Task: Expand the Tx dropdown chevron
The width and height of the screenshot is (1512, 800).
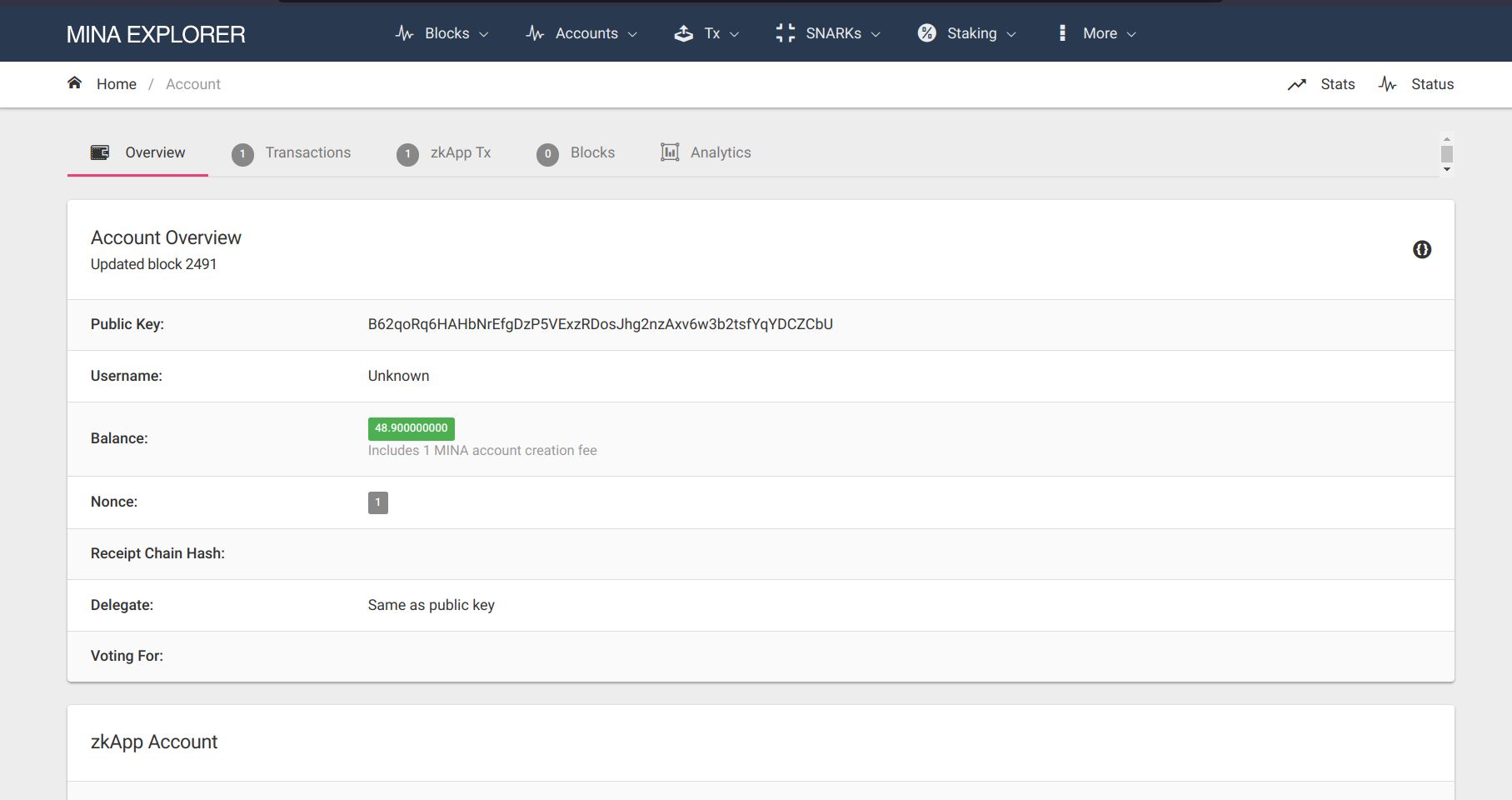Action: click(734, 34)
